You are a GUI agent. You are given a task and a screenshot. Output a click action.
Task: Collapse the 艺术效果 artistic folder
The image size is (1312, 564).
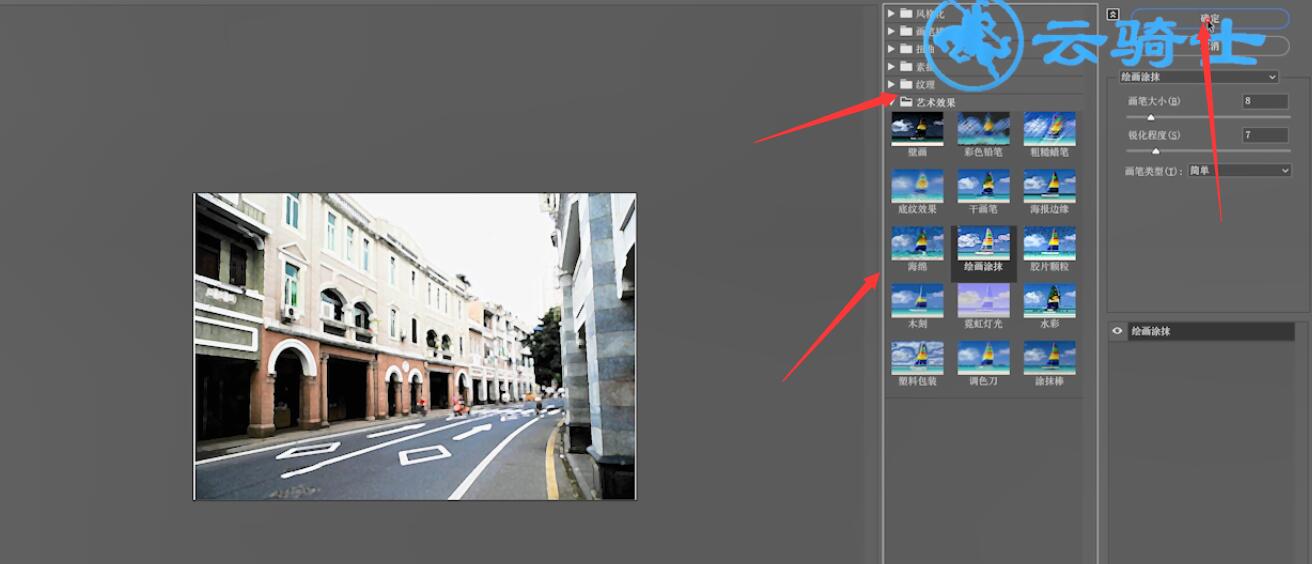891,102
